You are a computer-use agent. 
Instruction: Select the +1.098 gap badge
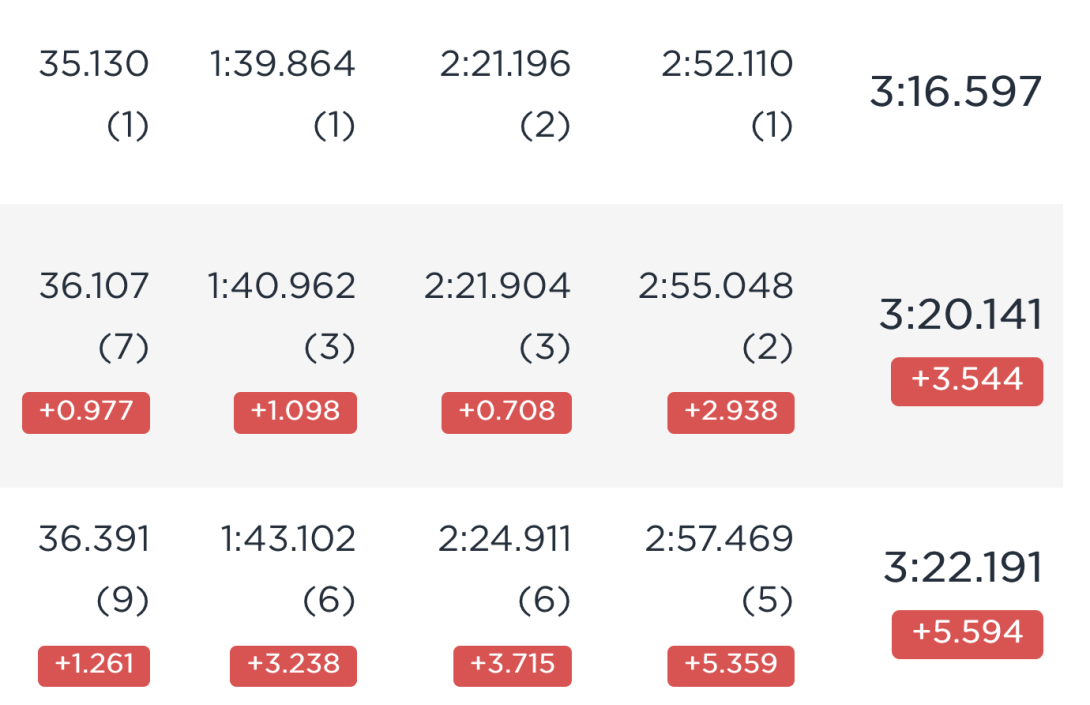tap(295, 412)
